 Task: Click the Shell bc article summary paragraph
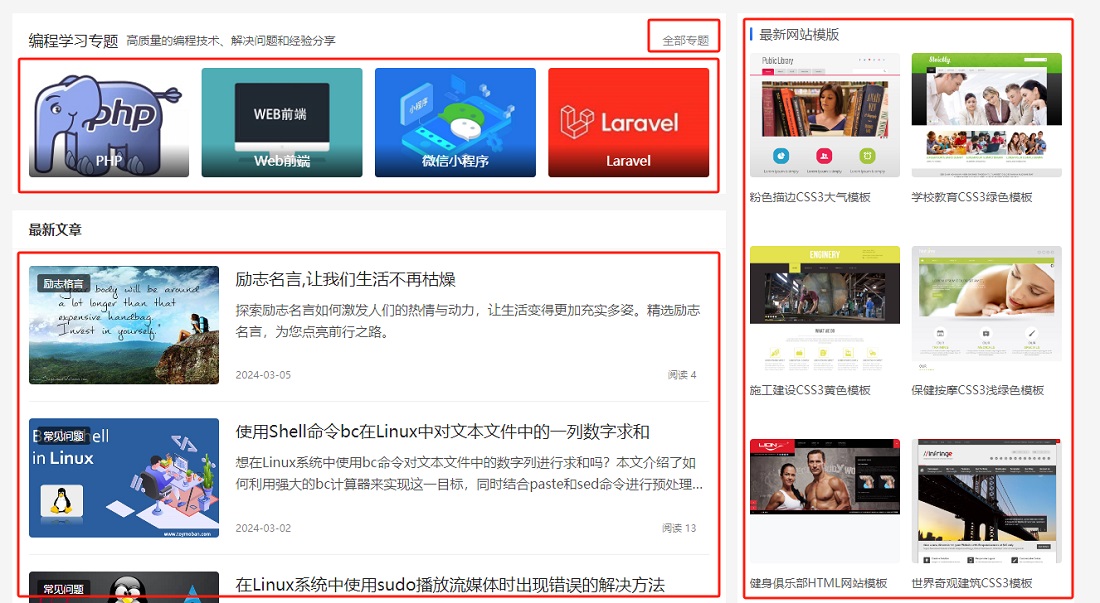469,473
